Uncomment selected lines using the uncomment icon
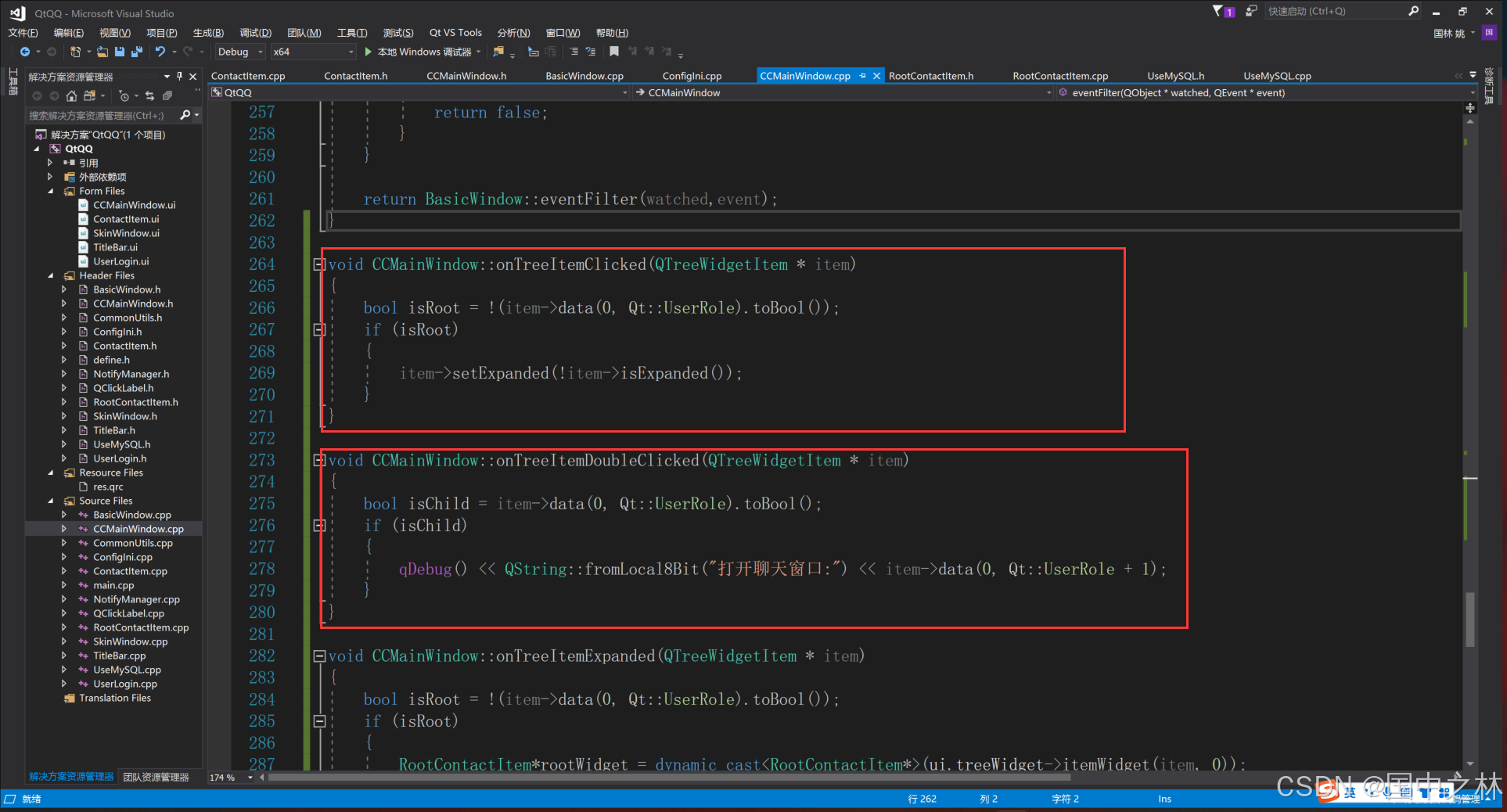The image size is (1507, 812). (591, 52)
